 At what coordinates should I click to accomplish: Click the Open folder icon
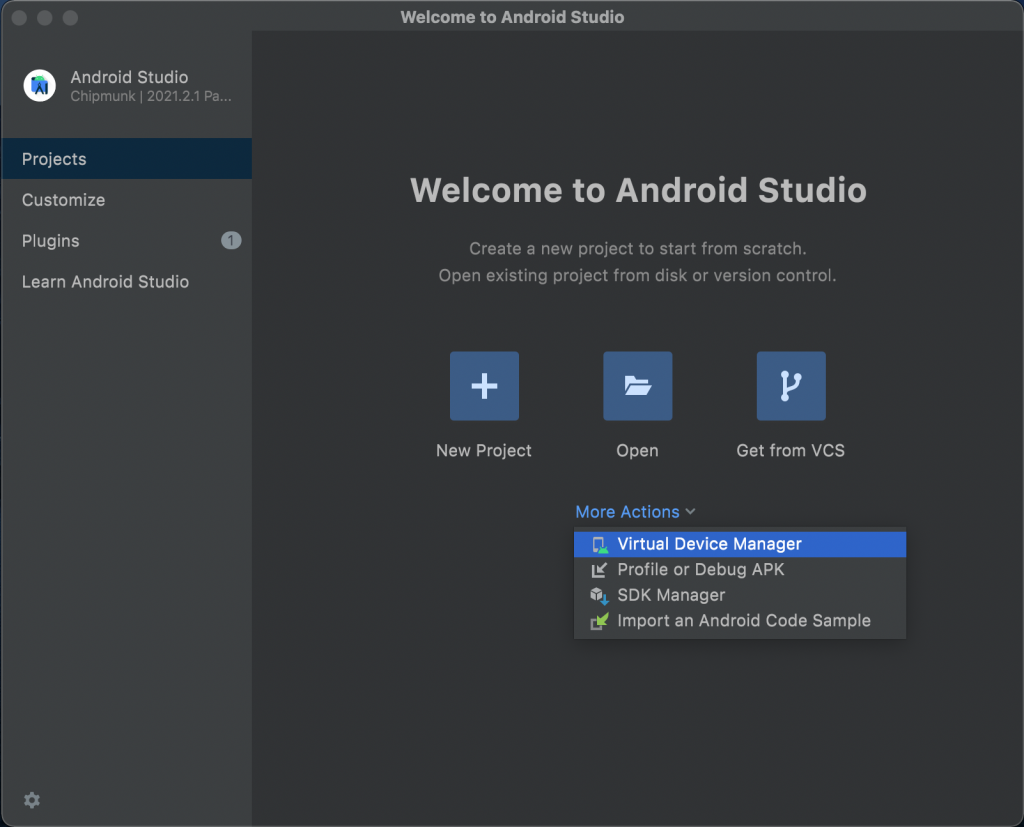(x=637, y=385)
